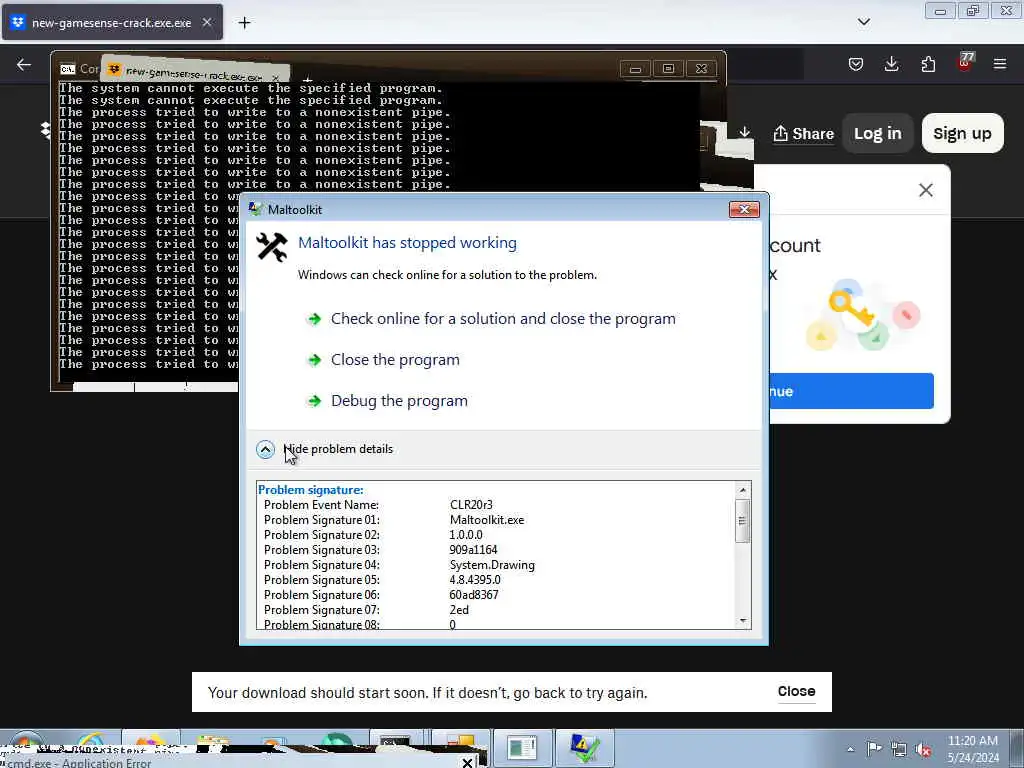Click the console window's cmd title icon
Screen dimensions: 1024x768
(x=67, y=69)
